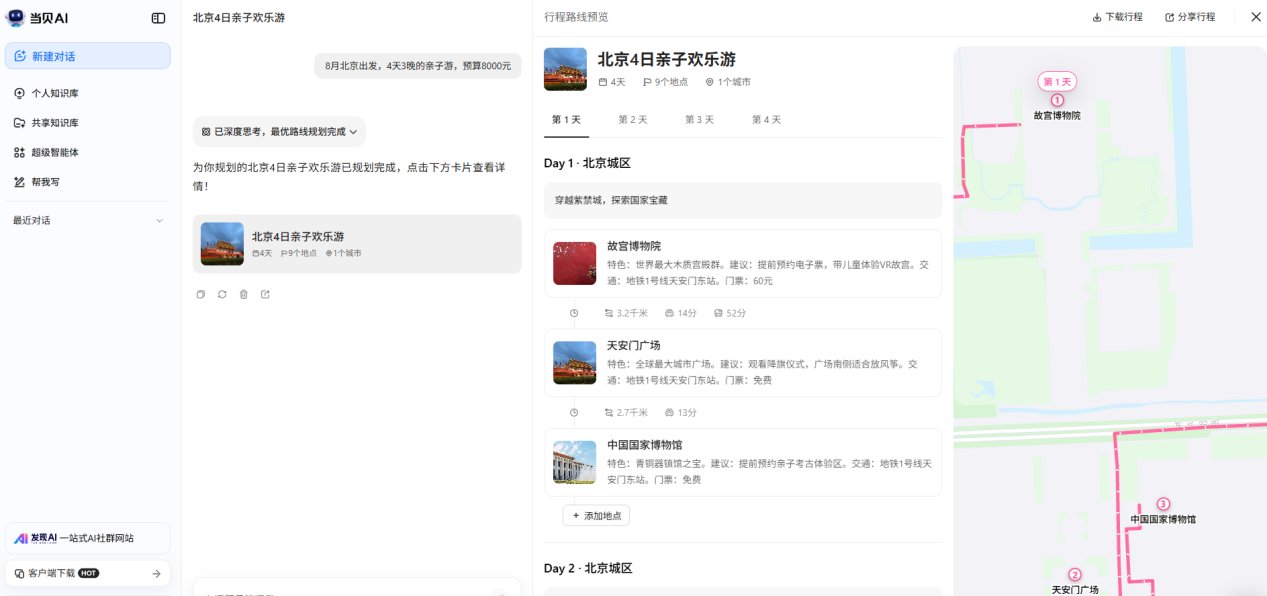
Task: Click 客户端下载 arrow button
Action: pos(156,573)
